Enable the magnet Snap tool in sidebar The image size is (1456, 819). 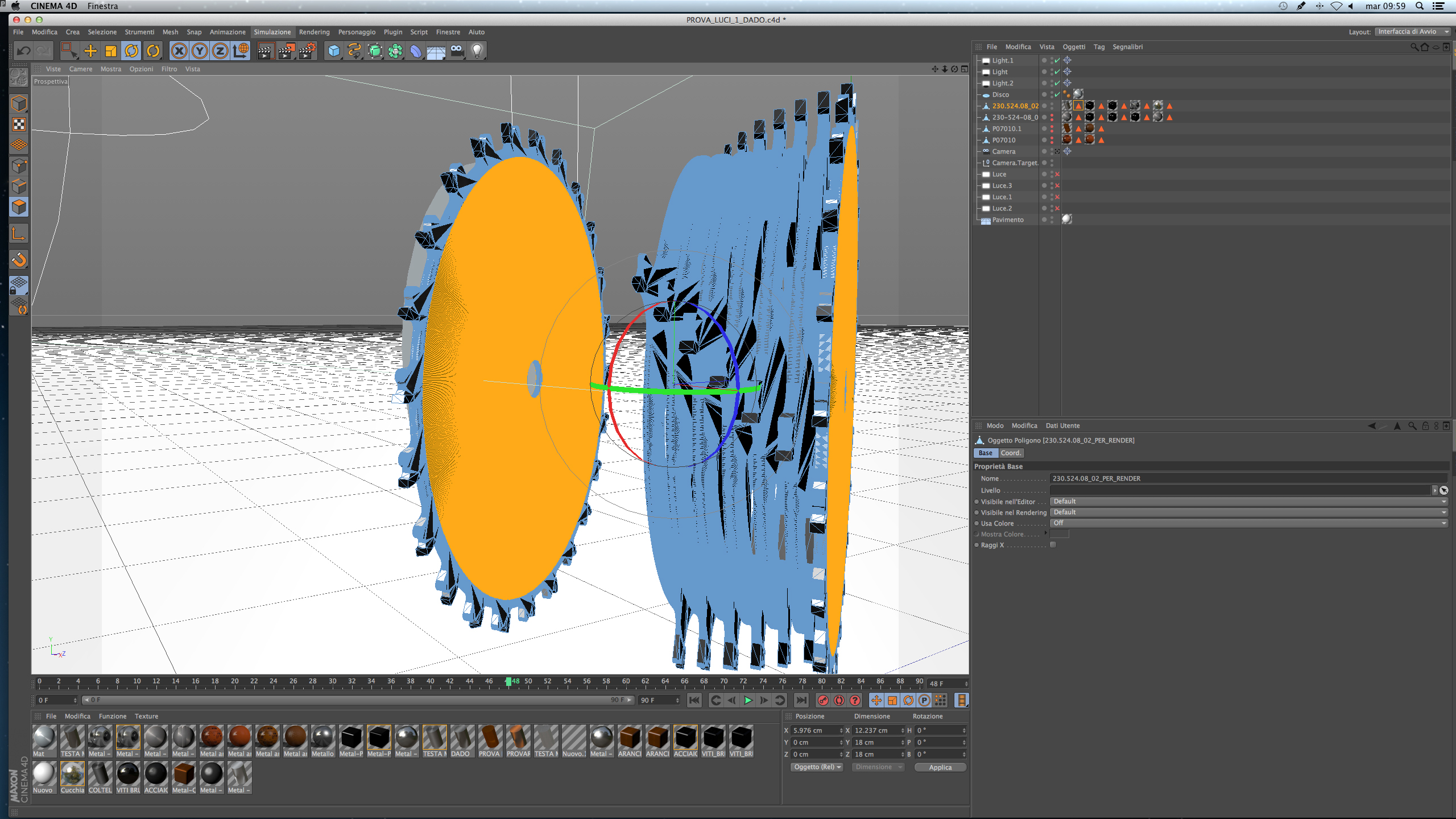[x=19, y=260]
